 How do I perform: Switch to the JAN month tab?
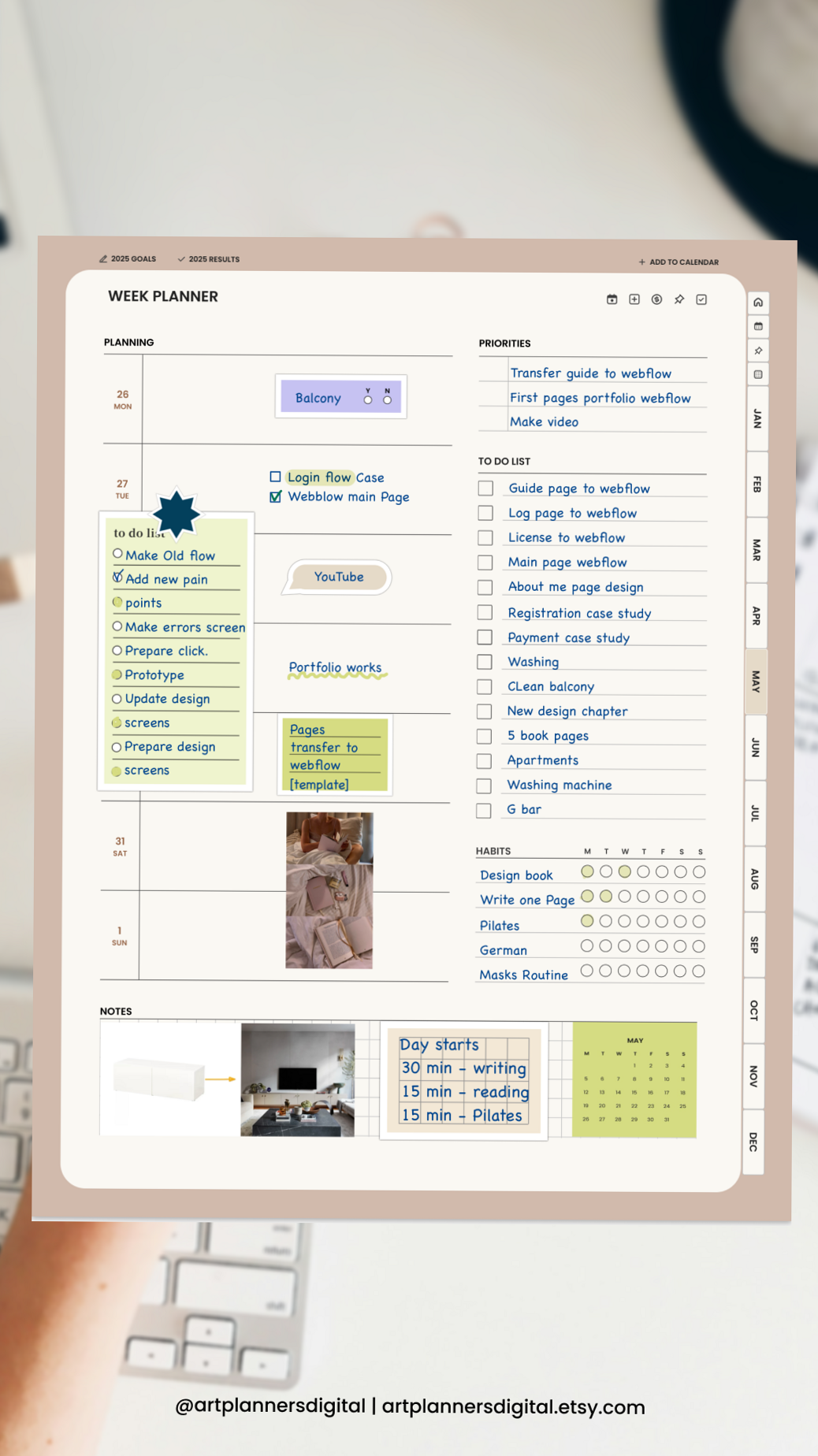click(757, 418)
